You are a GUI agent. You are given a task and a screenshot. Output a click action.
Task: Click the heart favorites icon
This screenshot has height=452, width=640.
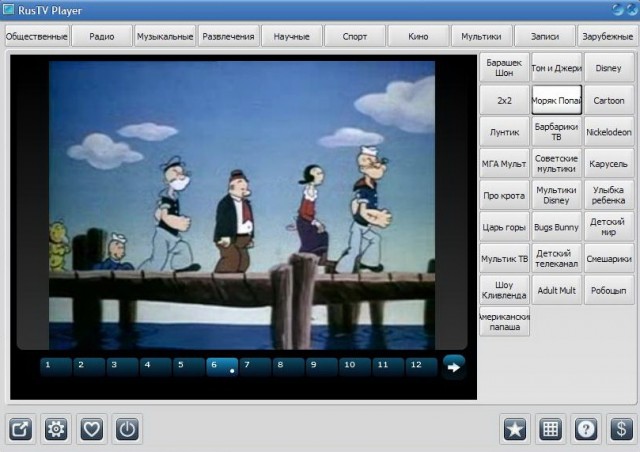pyautogui.click(x=92, y=429)
